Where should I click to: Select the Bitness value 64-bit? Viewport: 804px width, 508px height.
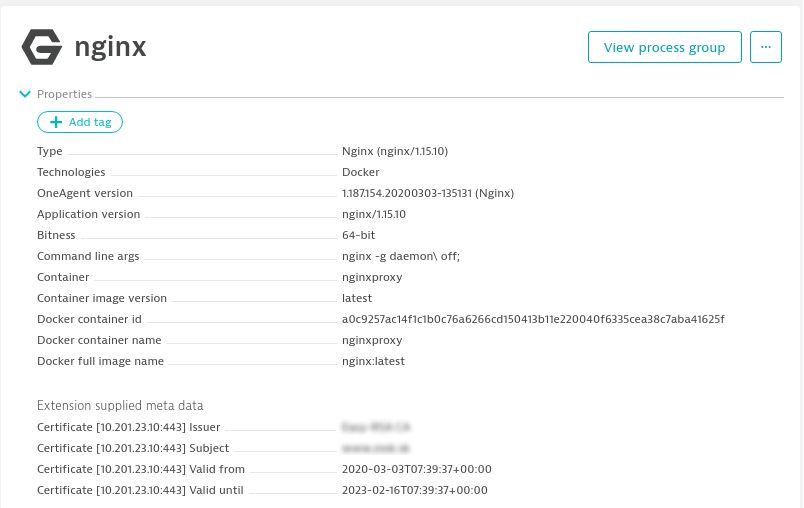click(x=358, y=235)
